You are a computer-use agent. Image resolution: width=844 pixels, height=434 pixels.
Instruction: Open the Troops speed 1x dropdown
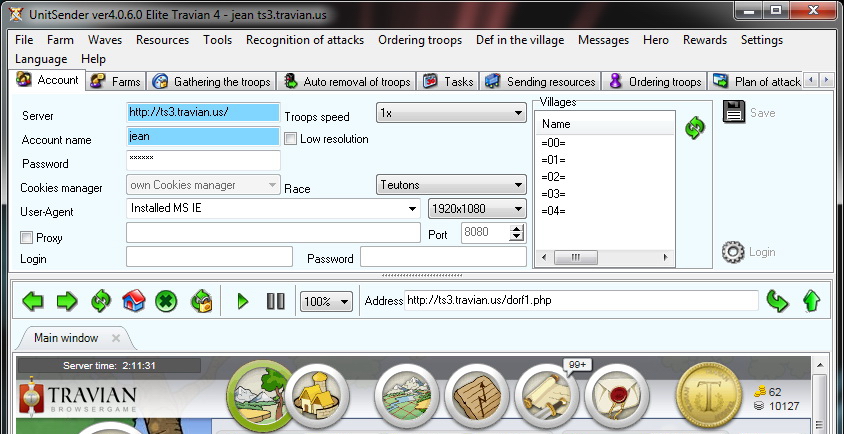click(451, 113)
